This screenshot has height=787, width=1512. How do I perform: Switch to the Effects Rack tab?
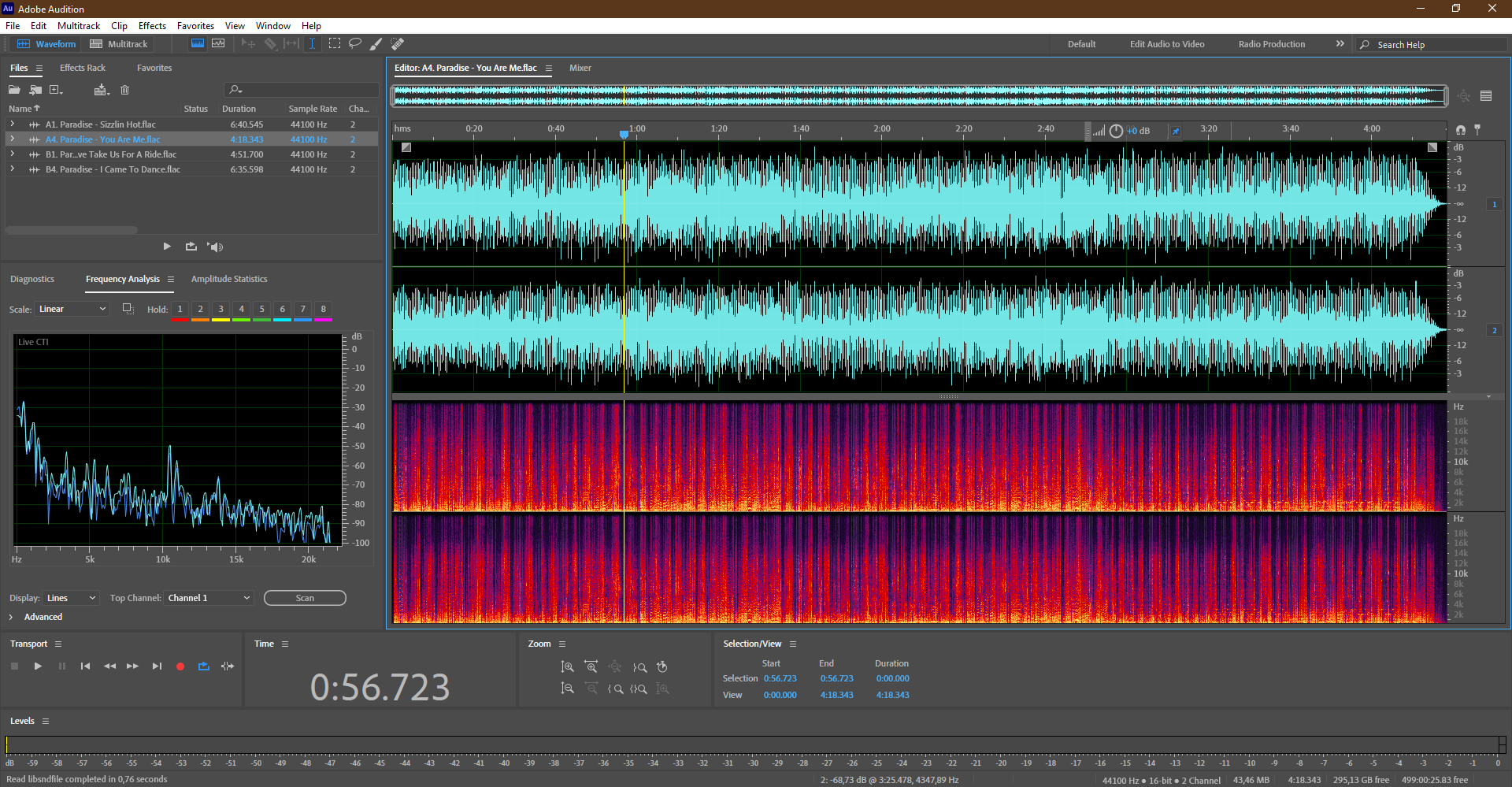click(82, 68)
